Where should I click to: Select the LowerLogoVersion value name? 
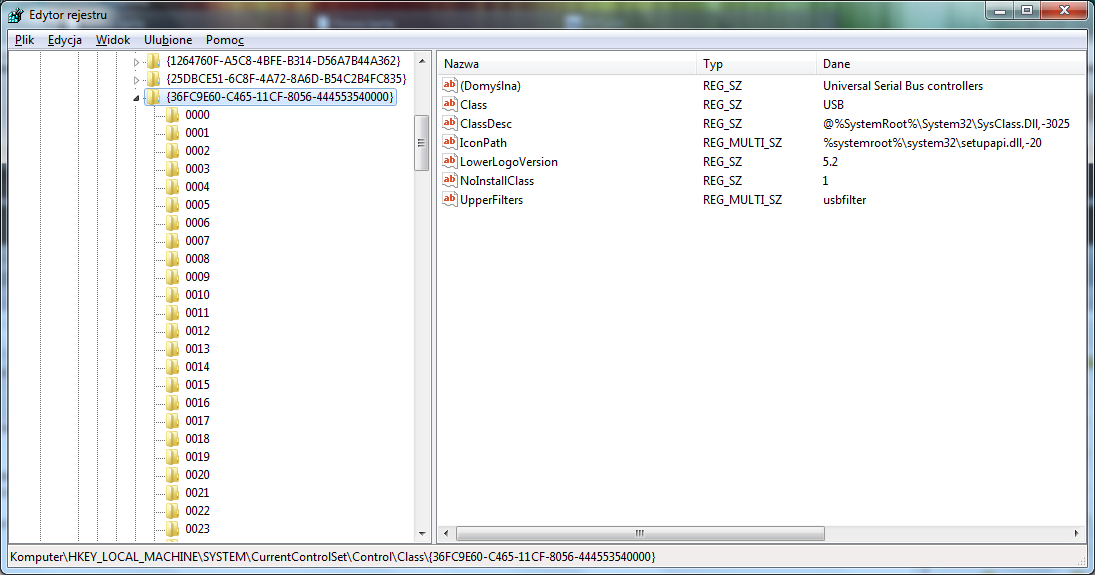click(x=508, y=161)
